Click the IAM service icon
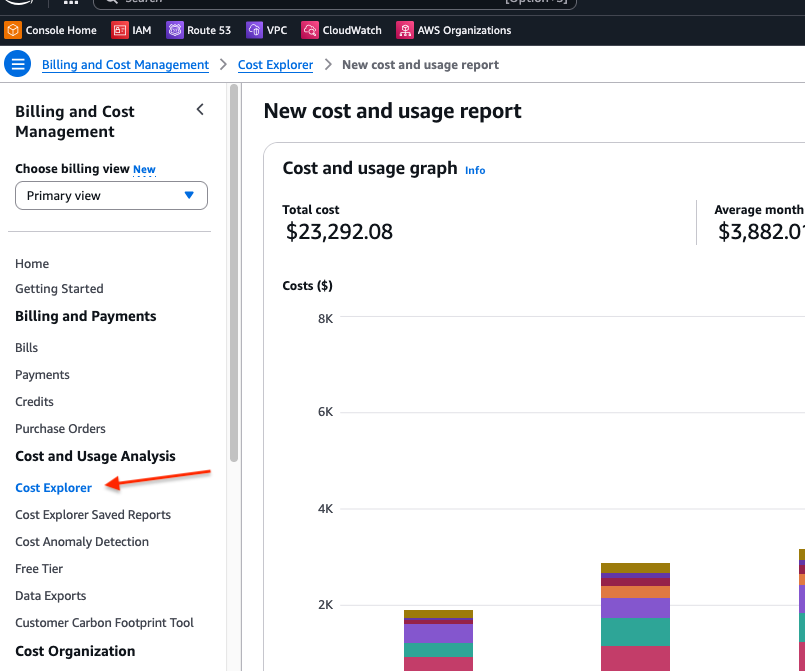This screenshot has width=805, height=671. (x=120, y=30)
